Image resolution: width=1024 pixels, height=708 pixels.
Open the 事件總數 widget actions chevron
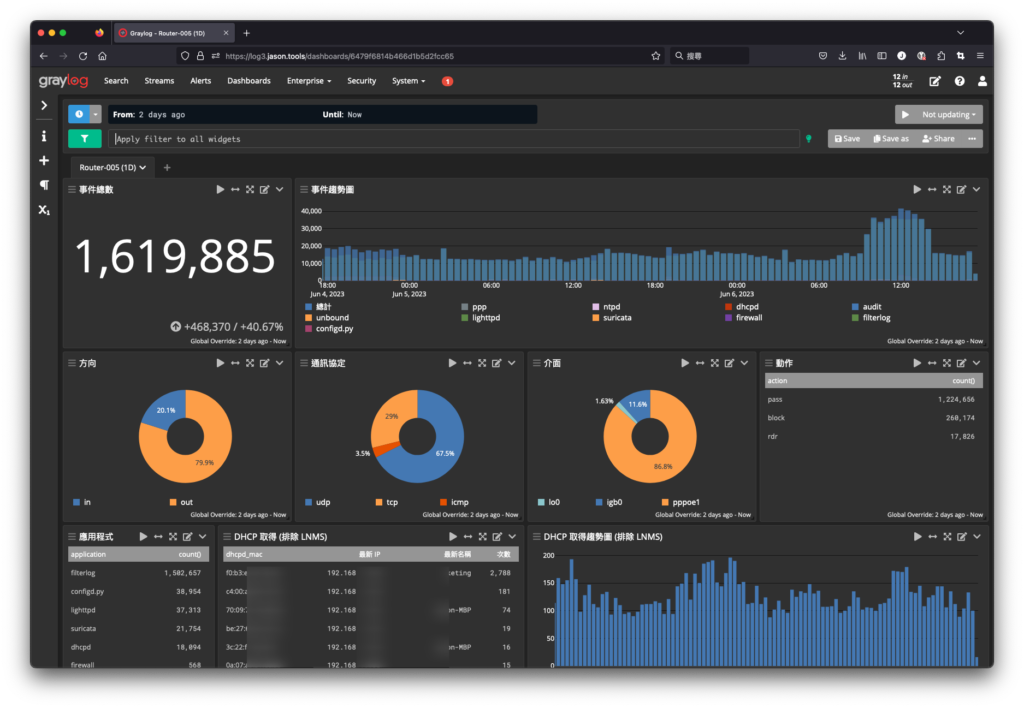280,189
